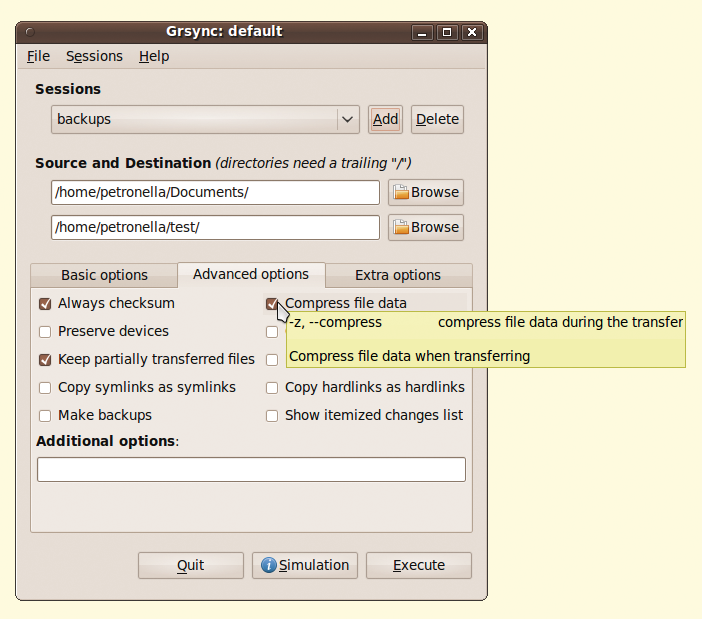Enable Show itemized changes list
This screenshot has height=619, width=702.
click(x=272, y=416)
